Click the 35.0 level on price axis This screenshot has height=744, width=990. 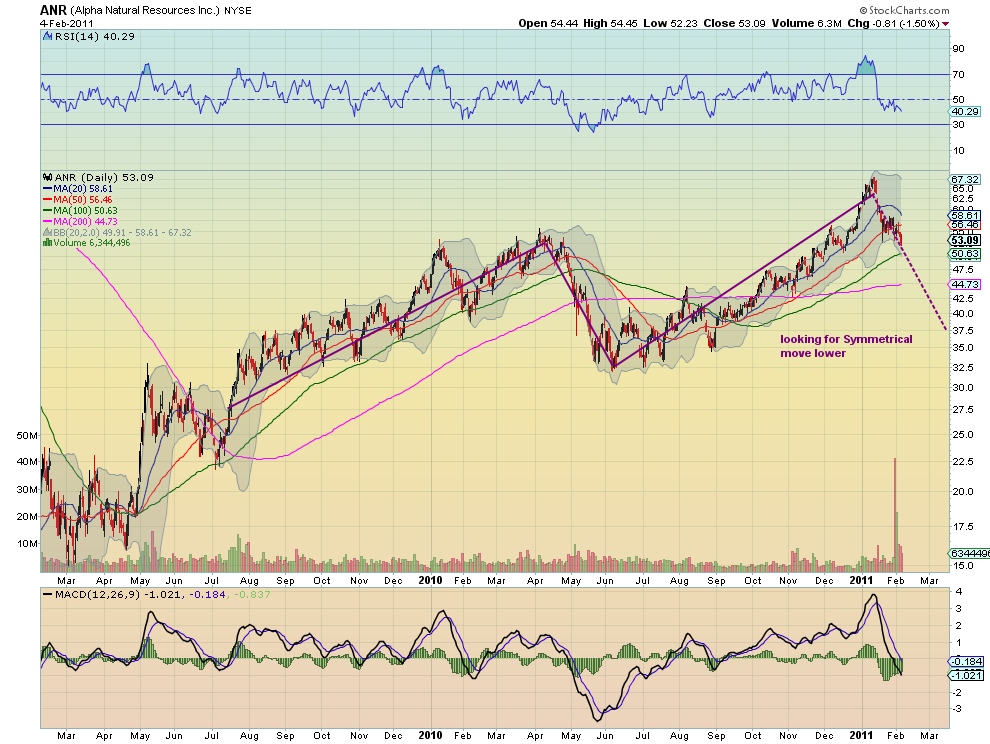(x=963, y=348)
